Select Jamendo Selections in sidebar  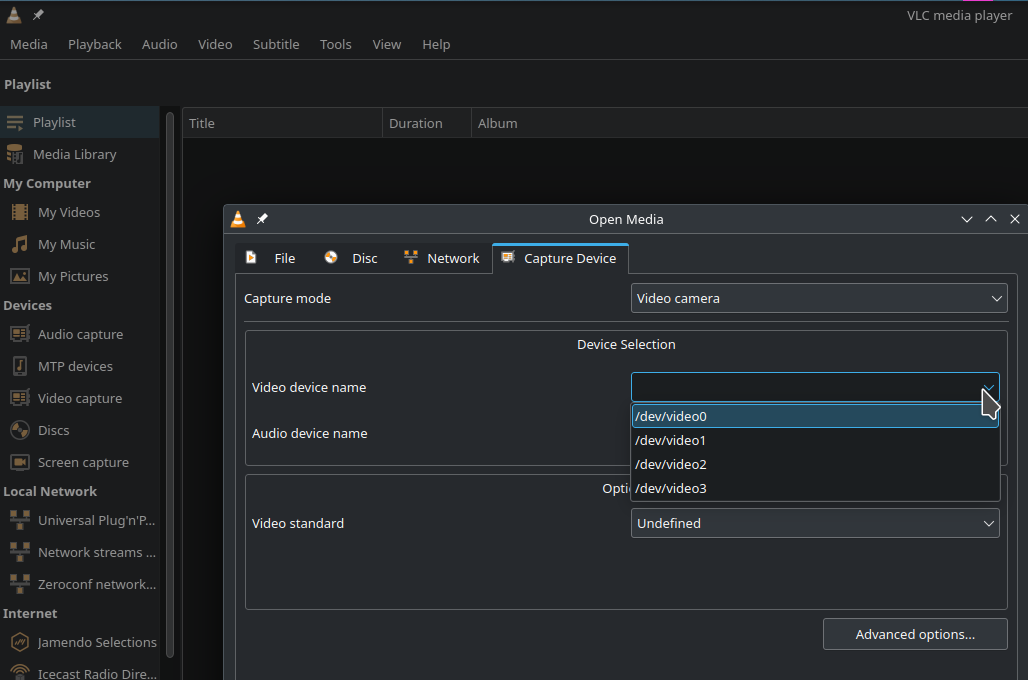click(79, 642)
